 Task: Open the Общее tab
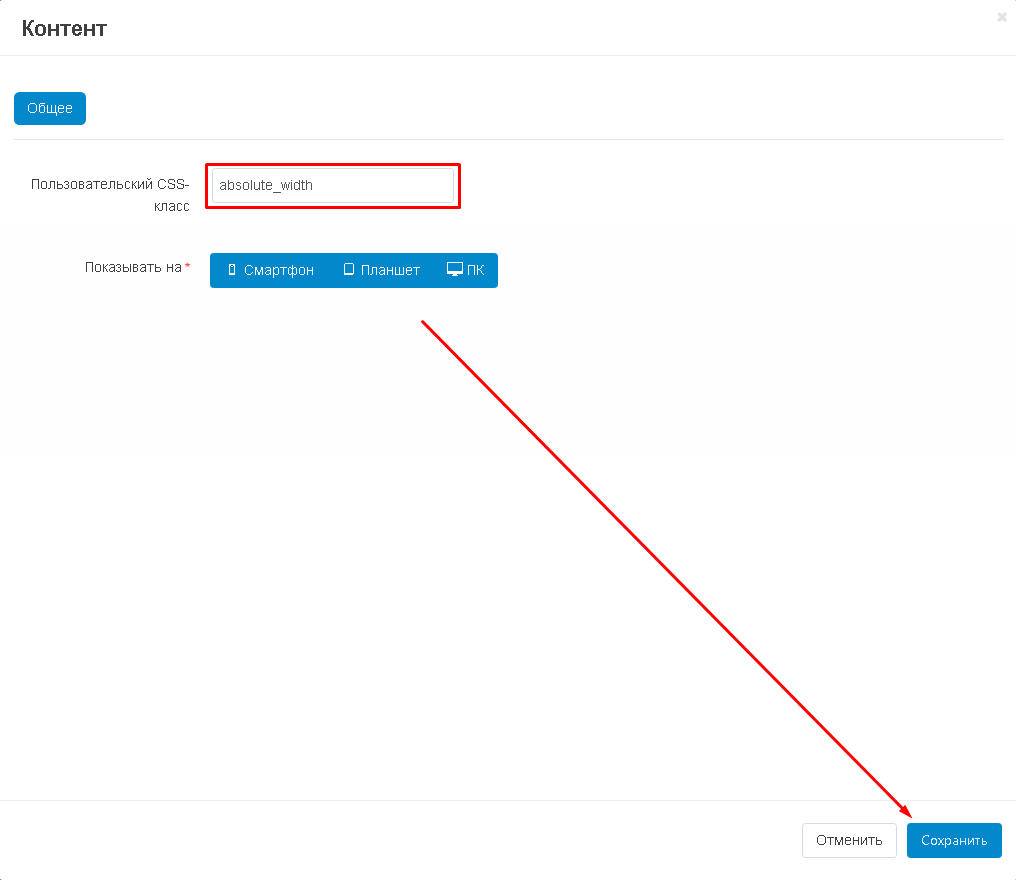point(50,108)
